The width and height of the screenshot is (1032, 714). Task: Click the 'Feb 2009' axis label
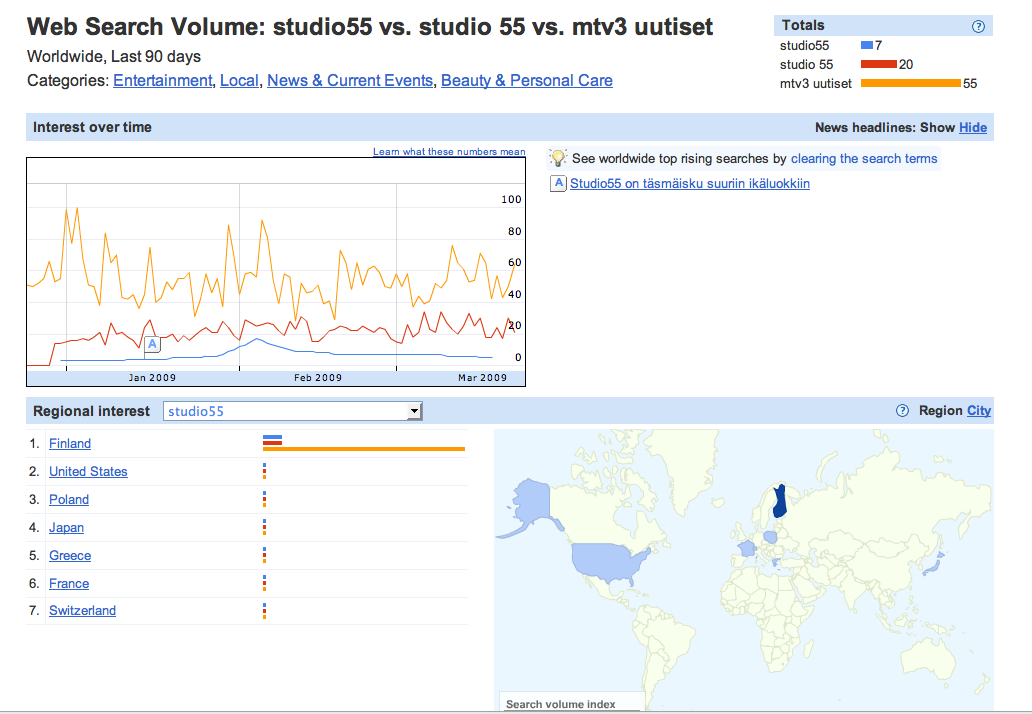318,378
